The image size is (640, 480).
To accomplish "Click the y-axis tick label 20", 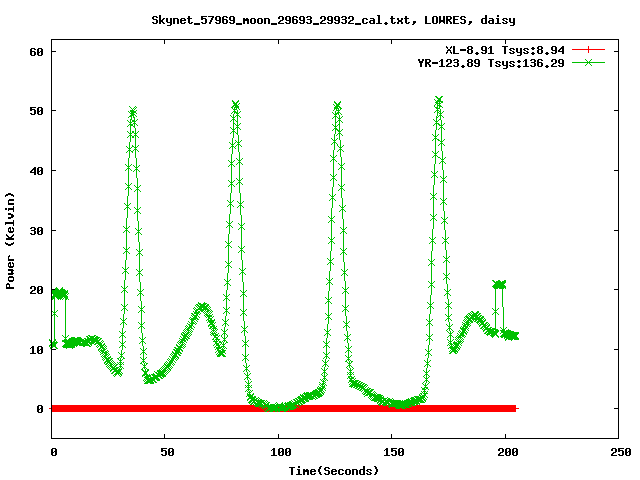I will tap(36, 290).
